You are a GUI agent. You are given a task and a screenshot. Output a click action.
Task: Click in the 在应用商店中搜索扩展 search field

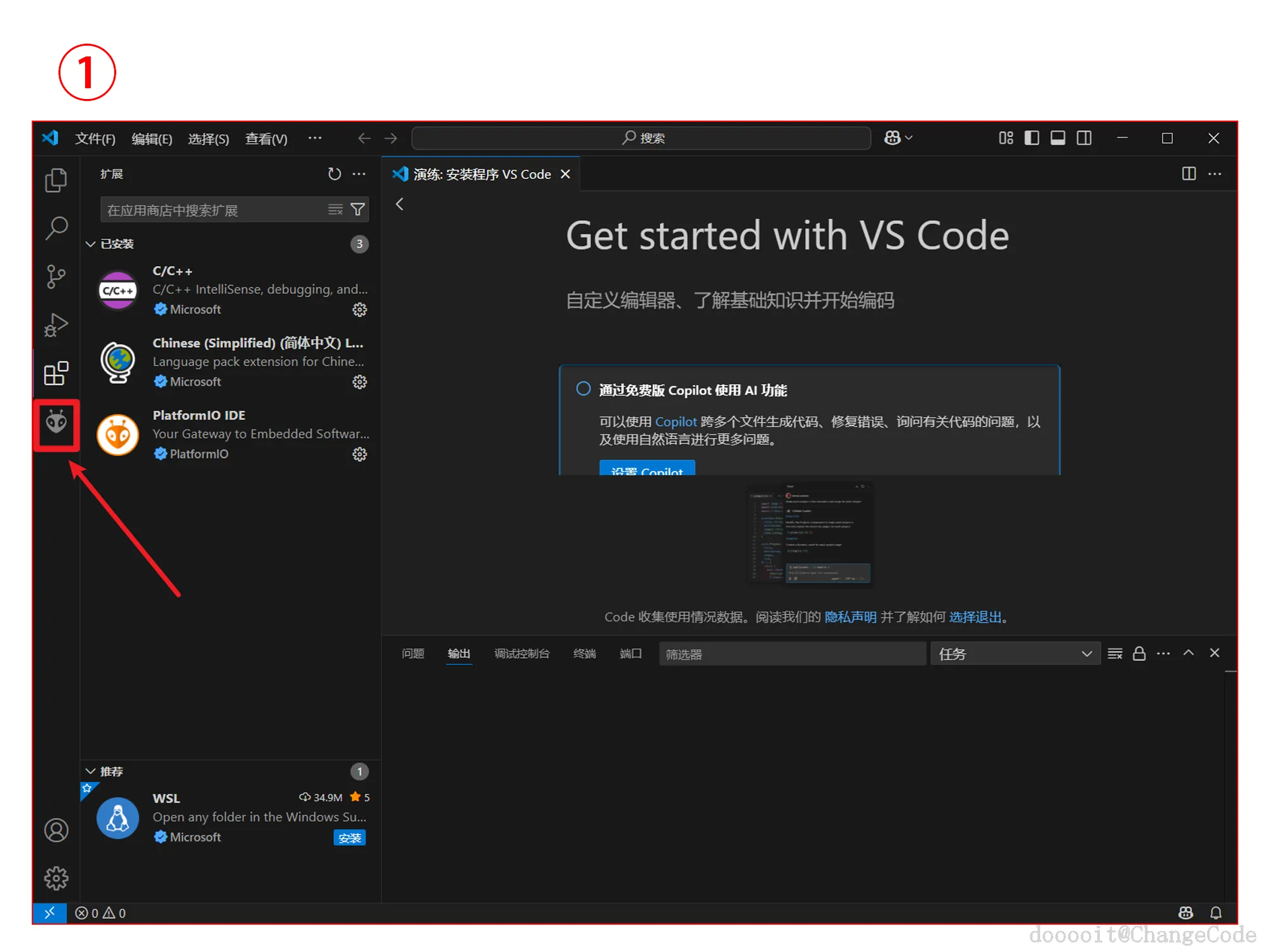[x=213, y=210]
